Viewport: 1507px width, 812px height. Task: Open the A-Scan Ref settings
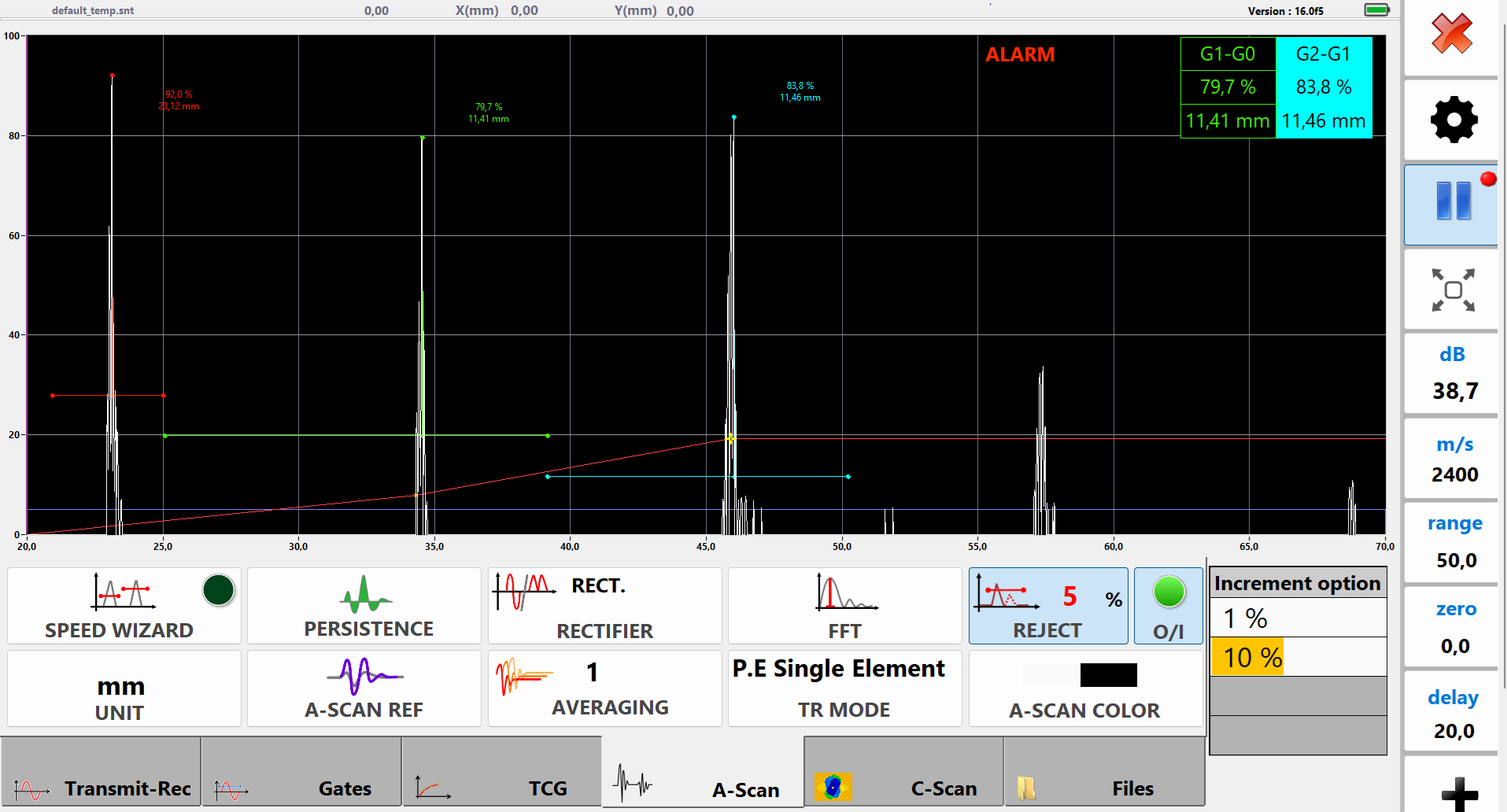364,688
